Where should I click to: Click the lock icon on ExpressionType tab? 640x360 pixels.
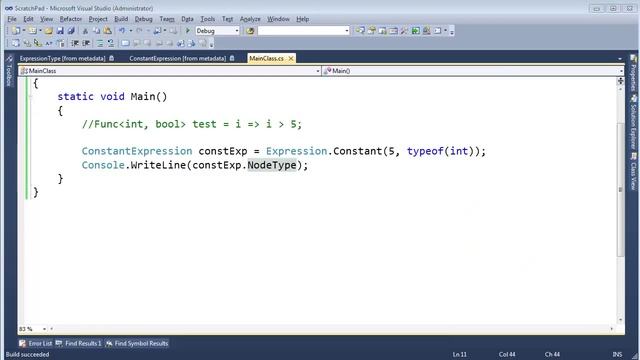(111, 58)
